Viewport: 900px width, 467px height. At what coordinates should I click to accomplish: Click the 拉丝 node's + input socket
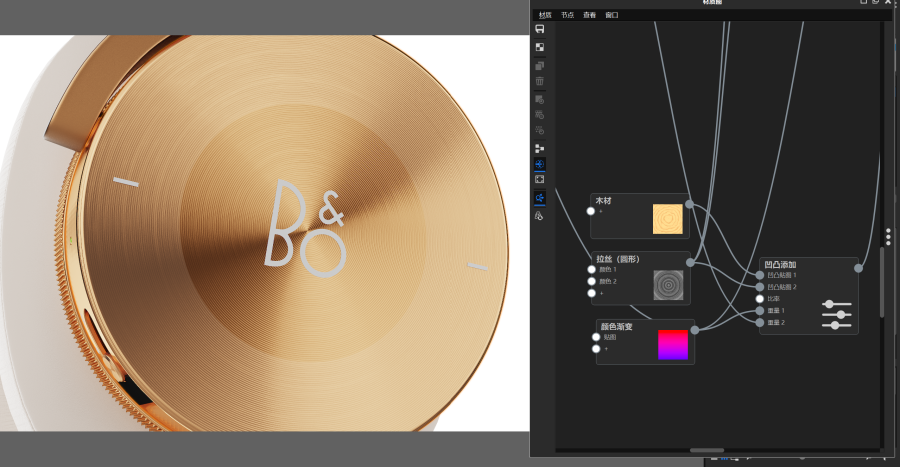coord(592,293)
